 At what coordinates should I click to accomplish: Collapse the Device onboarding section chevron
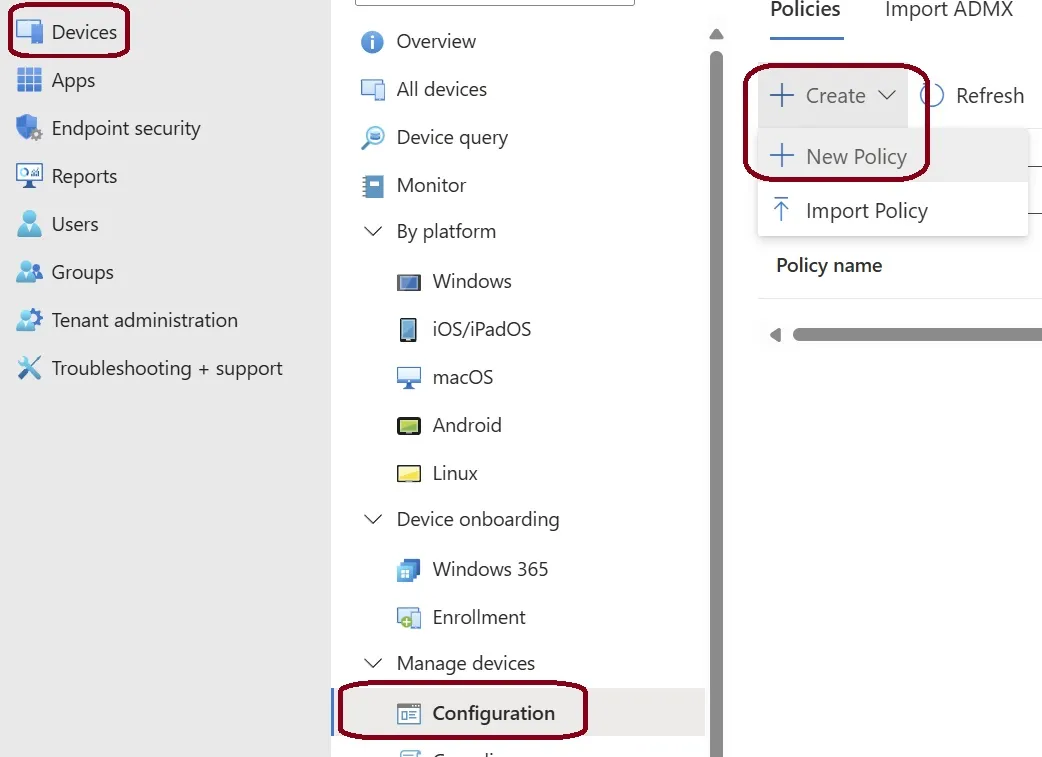373,518
